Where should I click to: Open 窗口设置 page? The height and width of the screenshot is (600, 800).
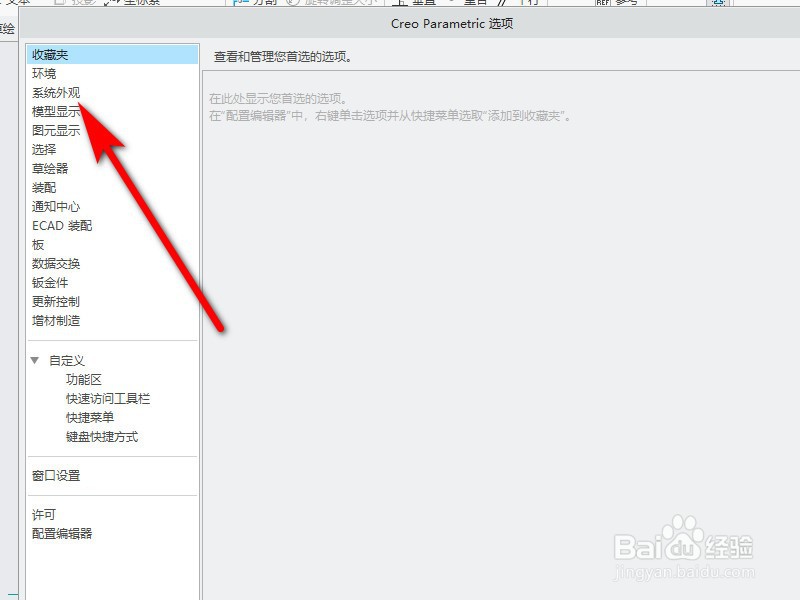pos(56,476)
